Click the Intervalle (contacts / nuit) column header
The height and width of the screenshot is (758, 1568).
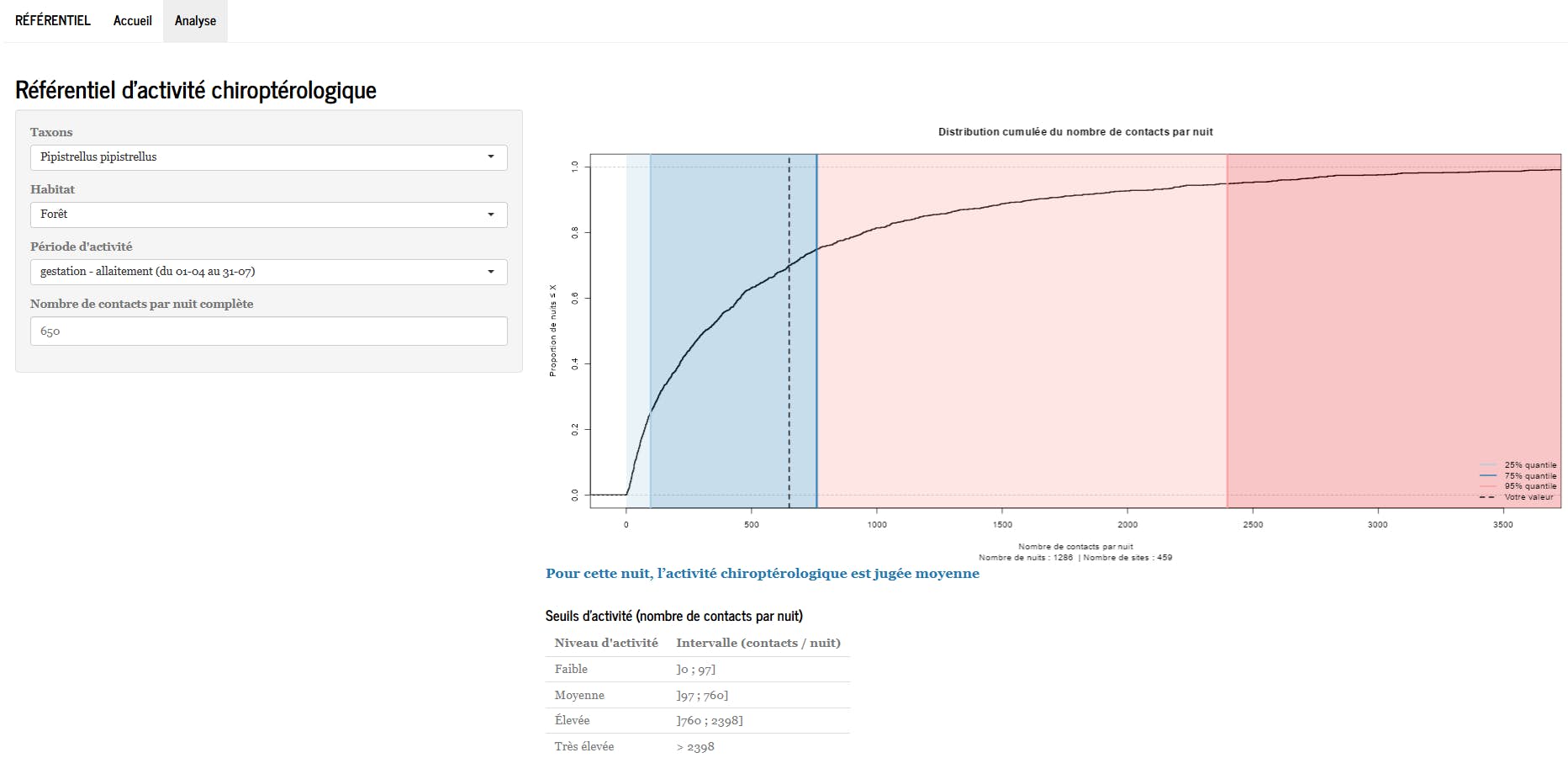click(758, 643)
